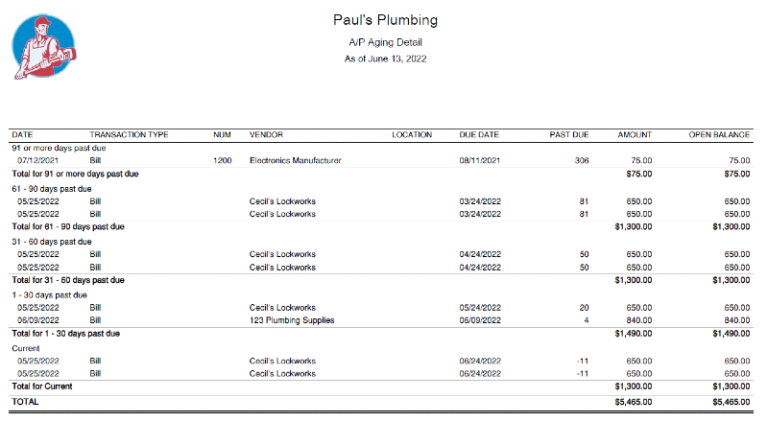The image size is (768, 422).
Task: Open the 123 Plumbing Supplies vendor link
Action: (292, 320)
